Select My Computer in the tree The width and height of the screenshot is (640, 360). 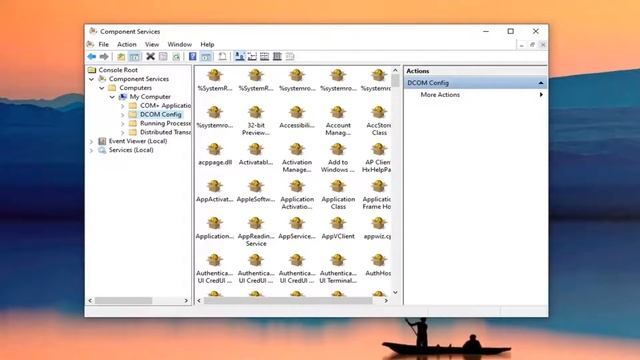pos(150,97)
